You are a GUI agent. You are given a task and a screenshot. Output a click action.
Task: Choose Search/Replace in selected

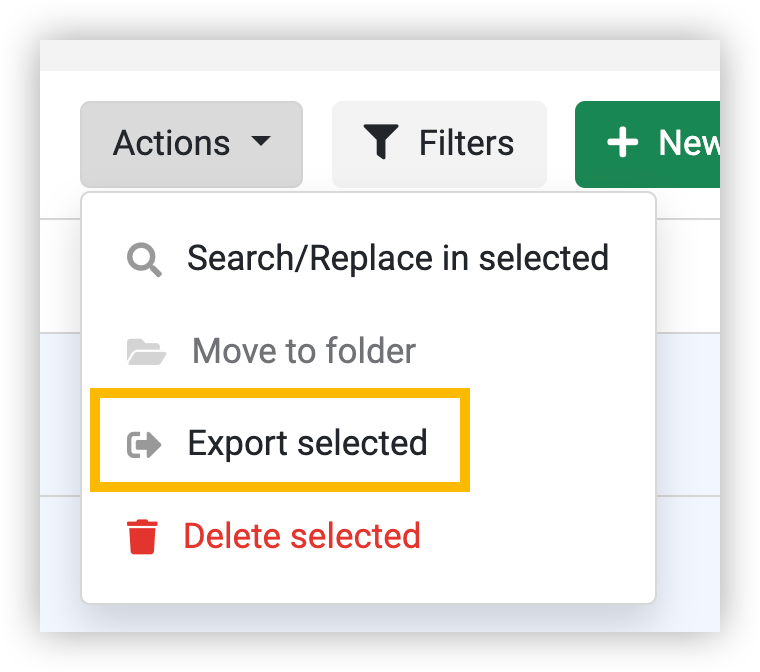368,258
